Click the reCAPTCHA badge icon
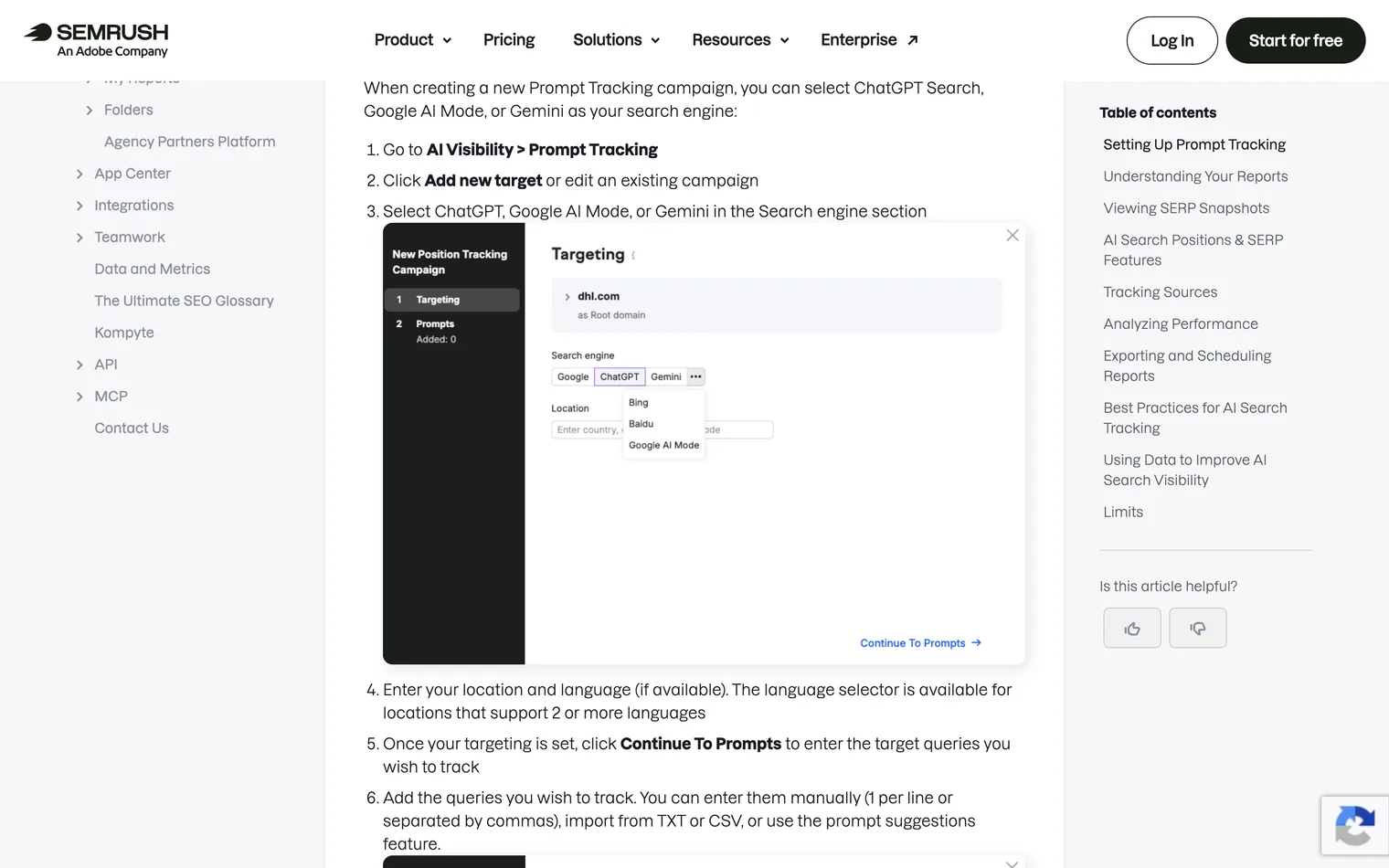 point(1354,826)
